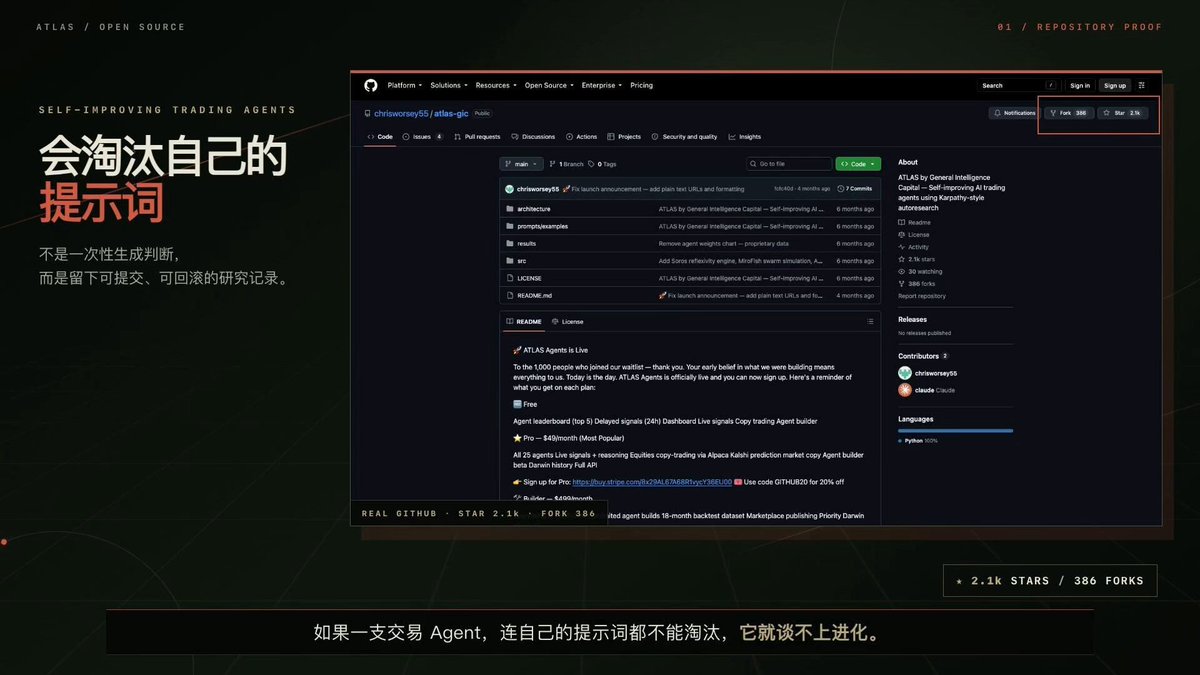The width and height of the screenshot is (1200, 675).
Task: Open the License link in About sidebar
Action: pyautogui.click(x=914, y=235)
